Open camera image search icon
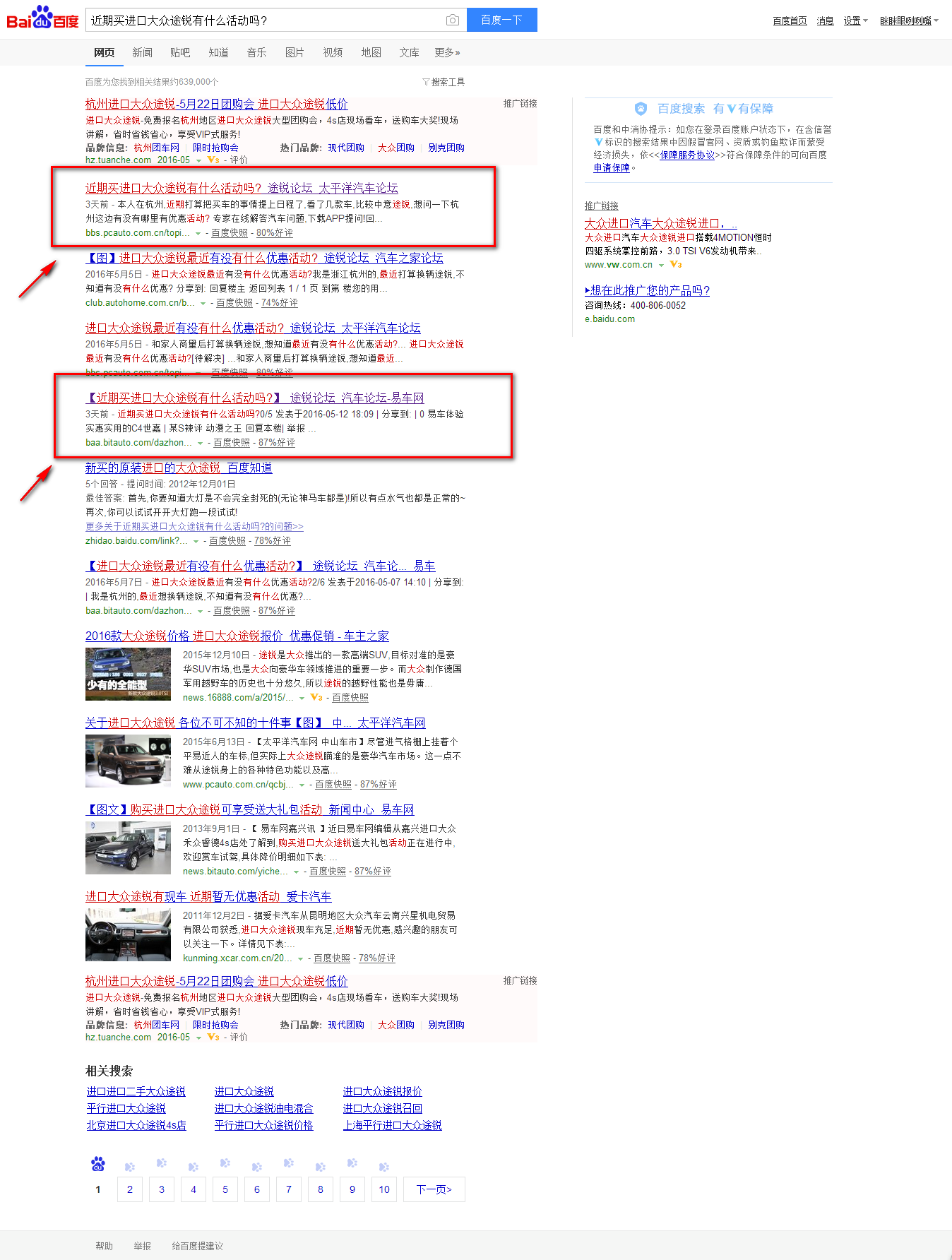The image size is (952, 1260). (453, 20)
